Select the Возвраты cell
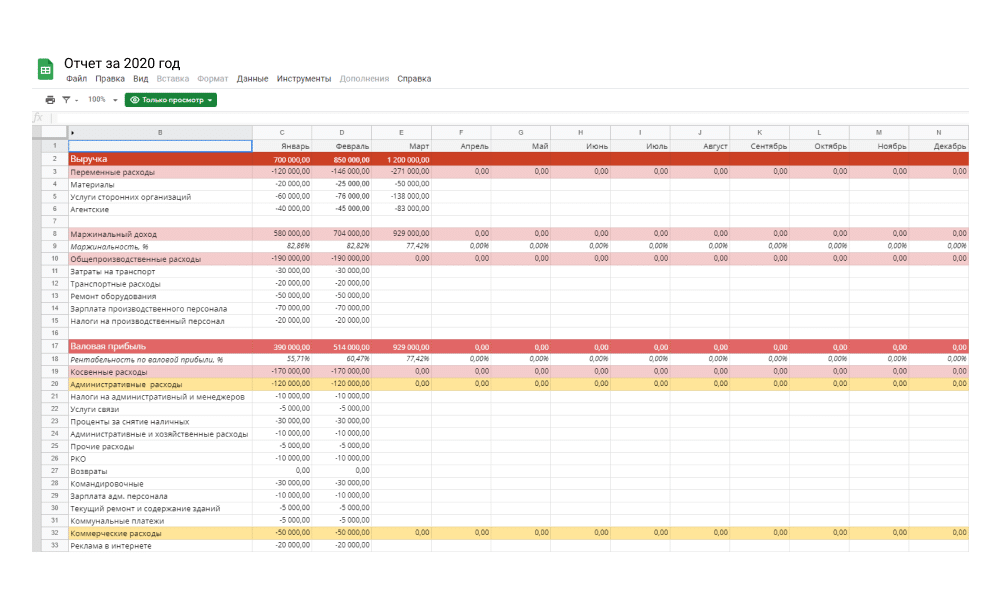1000x600 pixels. tap(160, 471)
